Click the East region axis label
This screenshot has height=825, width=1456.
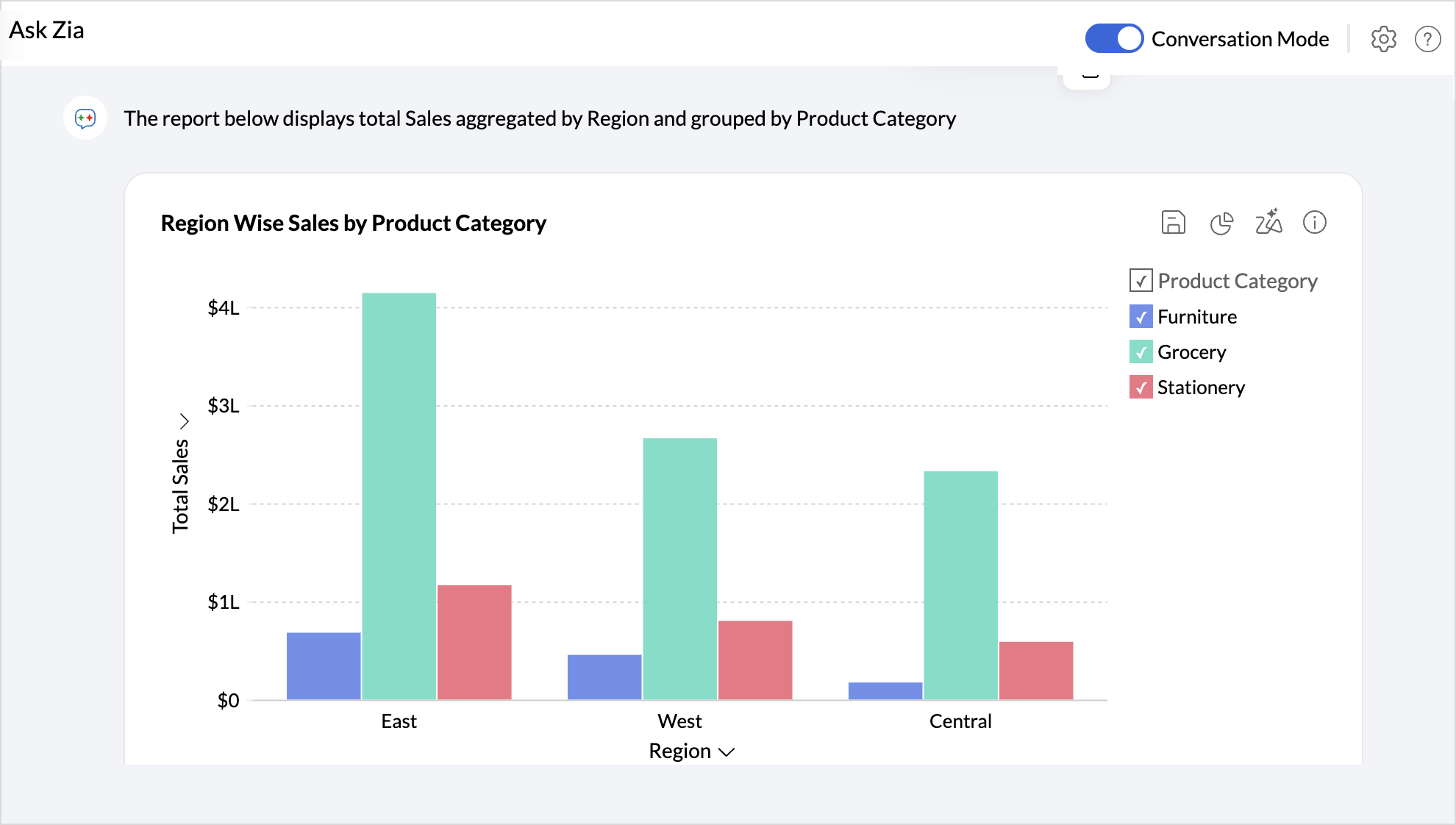pyautogui.click(x=399, y=721)
